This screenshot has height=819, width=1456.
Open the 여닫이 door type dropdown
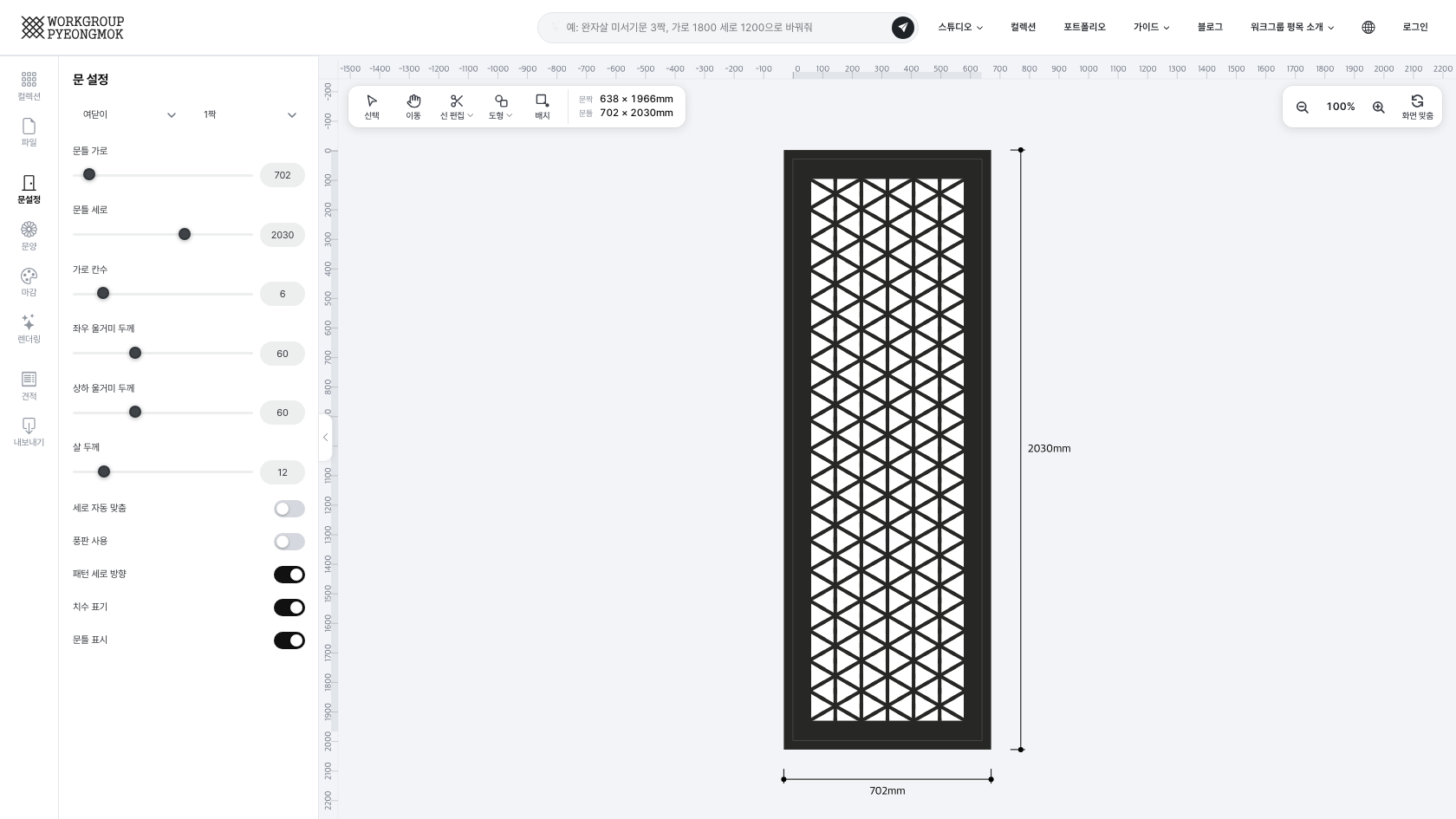click(129, 114)
